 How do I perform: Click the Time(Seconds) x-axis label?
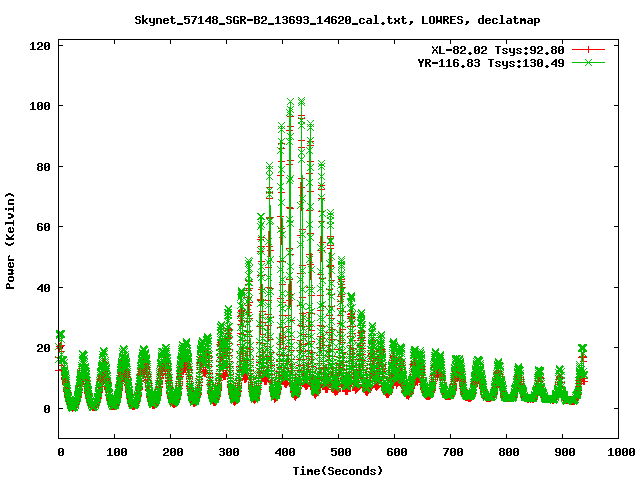[x=338, y=471]
